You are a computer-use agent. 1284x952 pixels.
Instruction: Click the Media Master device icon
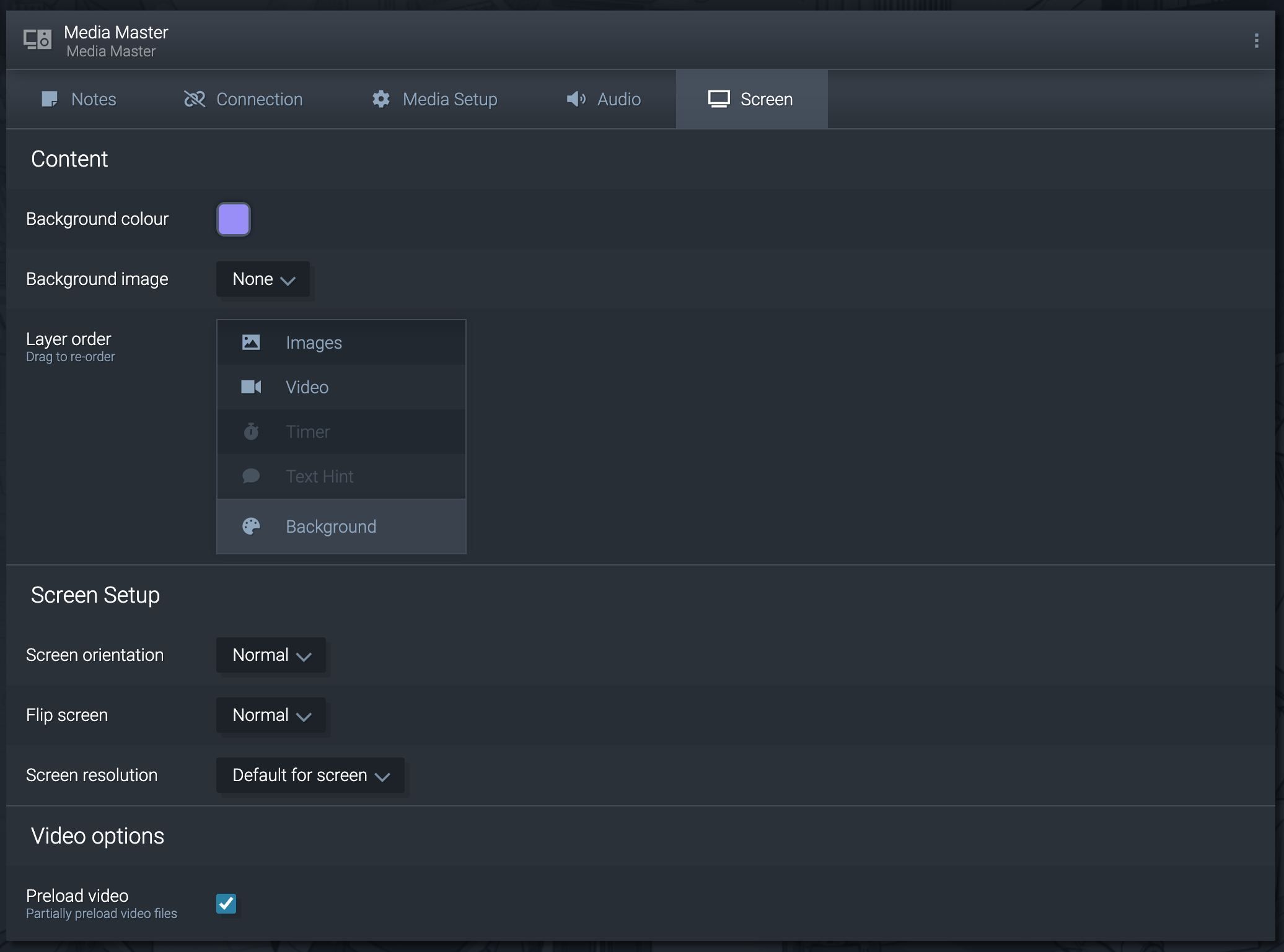click(x=38, y=40)
